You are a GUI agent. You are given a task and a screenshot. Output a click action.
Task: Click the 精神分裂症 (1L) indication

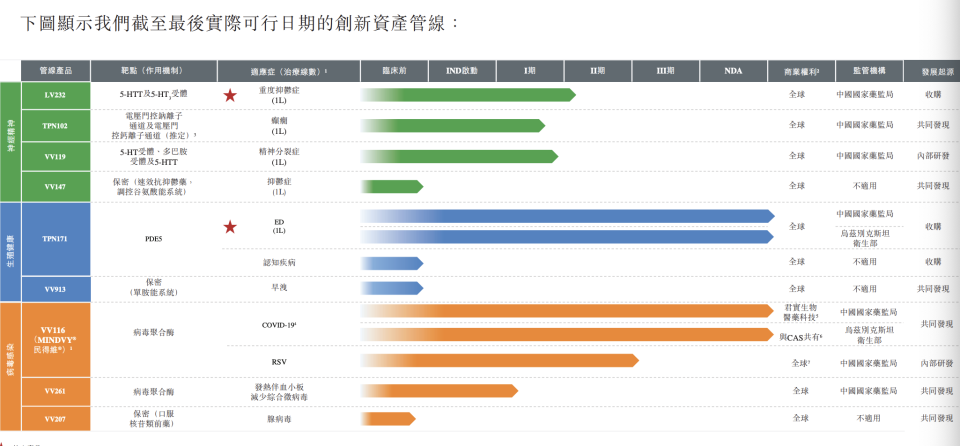point(279,156)
